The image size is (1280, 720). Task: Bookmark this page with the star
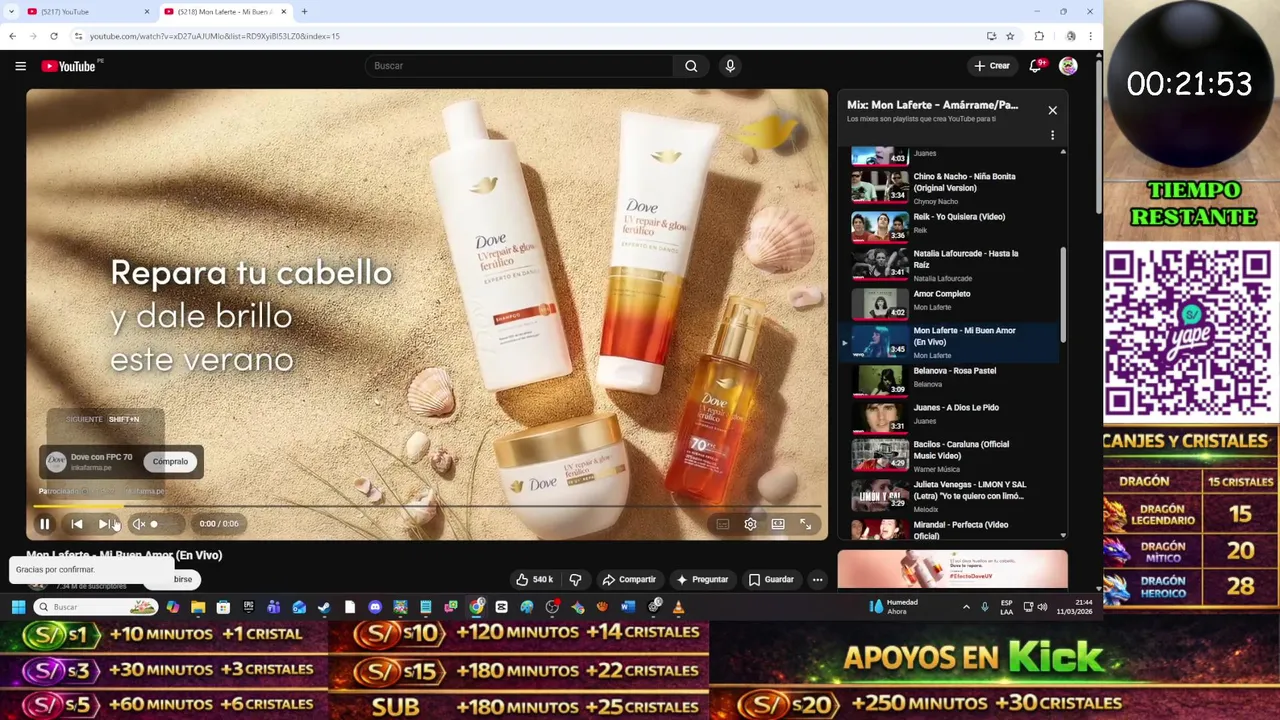coord(1010,36)
